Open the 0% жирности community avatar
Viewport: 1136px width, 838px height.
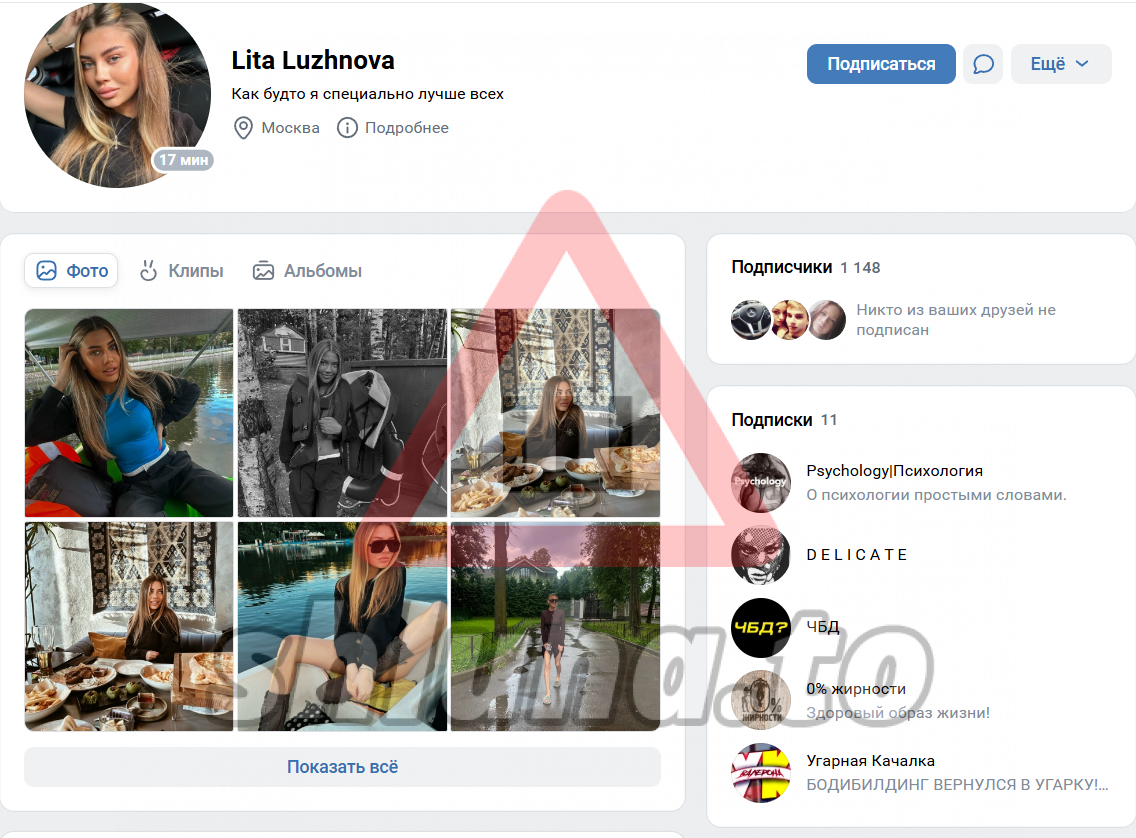760,700
